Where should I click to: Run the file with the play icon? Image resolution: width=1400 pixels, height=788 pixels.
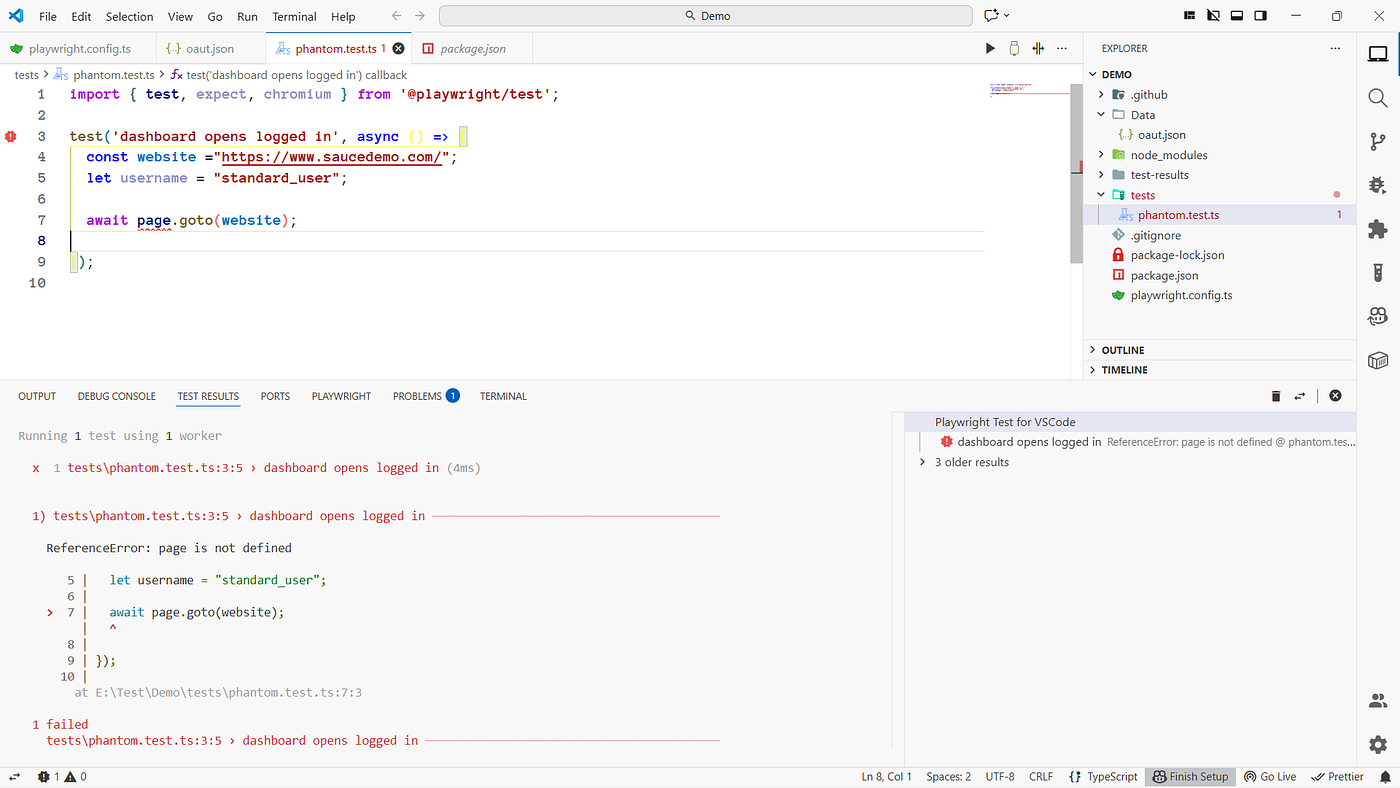pos(990,48)
